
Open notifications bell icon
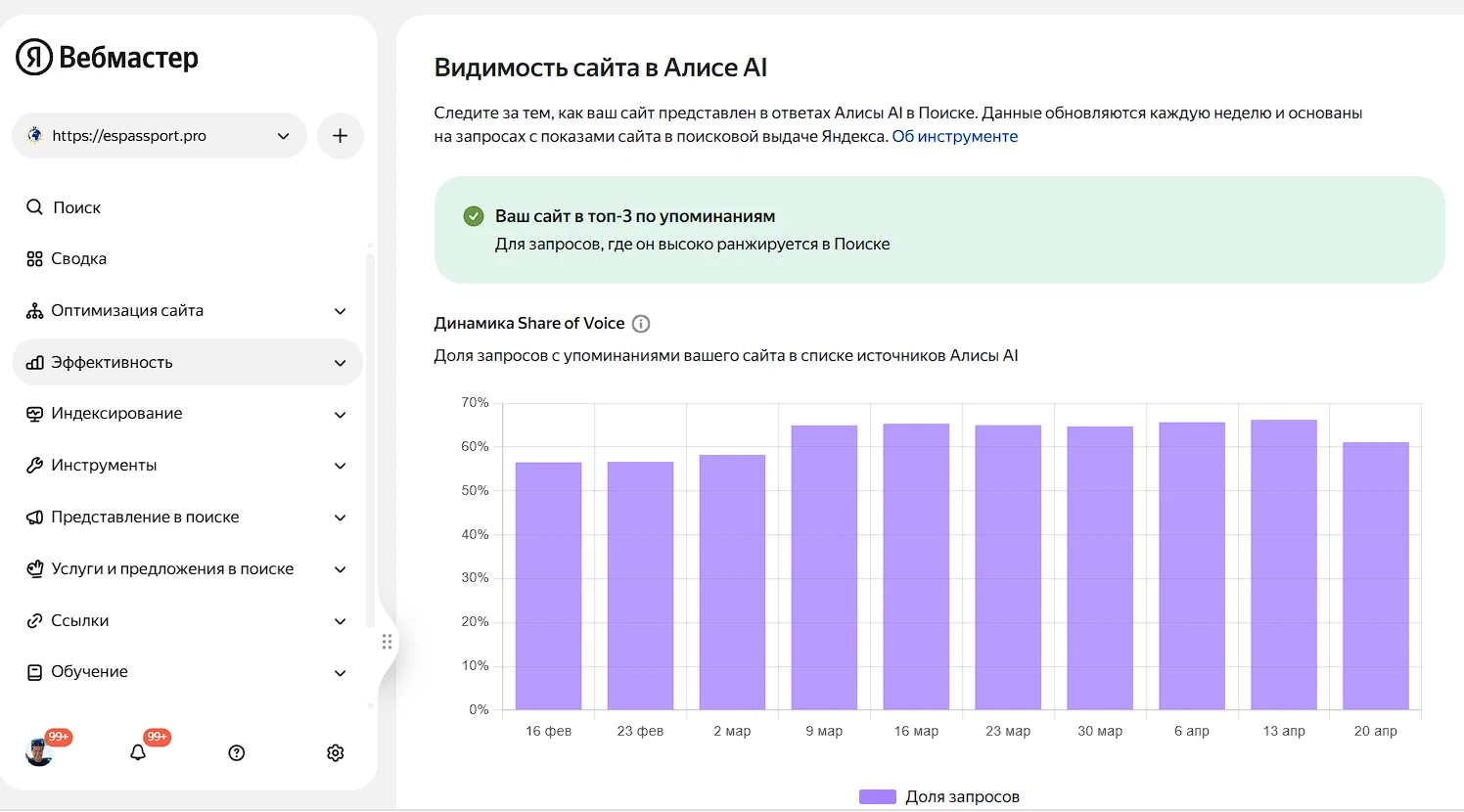138,752
